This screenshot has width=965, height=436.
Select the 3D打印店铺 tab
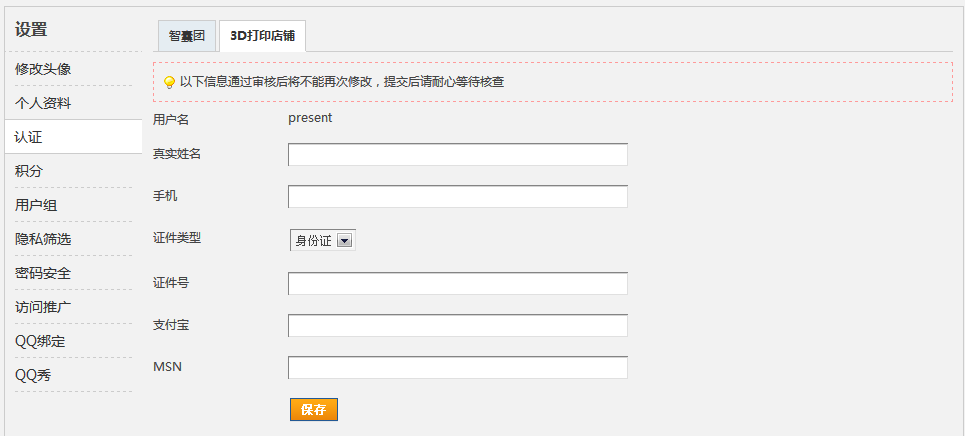point(262,36)
